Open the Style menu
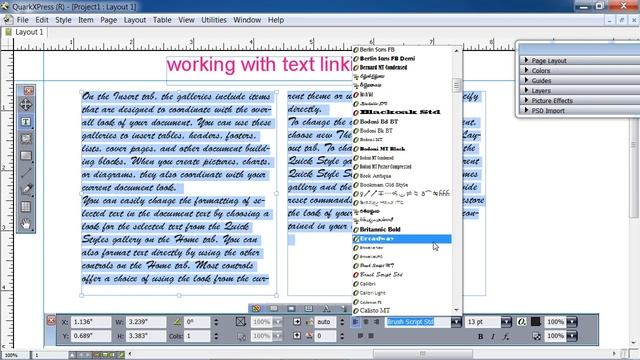Image resolution: width=640 pixels, height=360 pixels. point(63,20)
